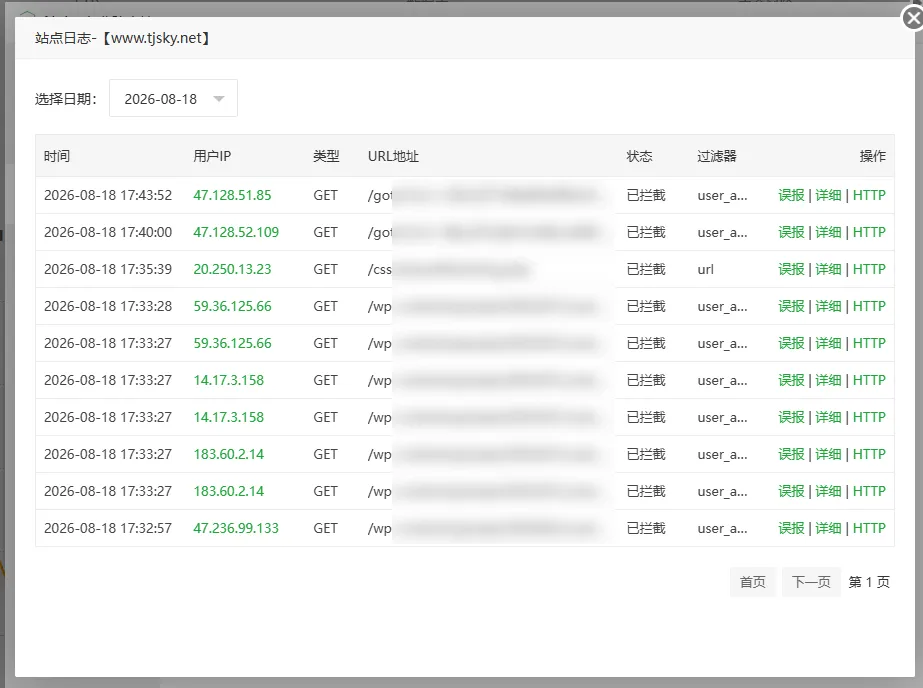This screenshot has height=688, width=923.
Task: Go to next page with 下一页
Action: (x=811, y=582)
